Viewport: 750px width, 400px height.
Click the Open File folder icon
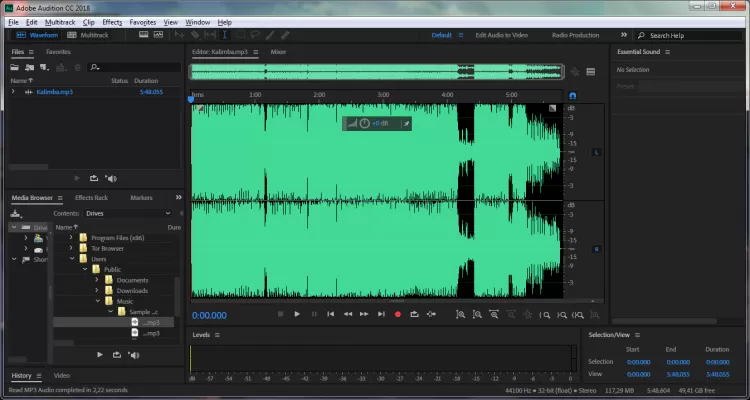(x=15, y=67)
